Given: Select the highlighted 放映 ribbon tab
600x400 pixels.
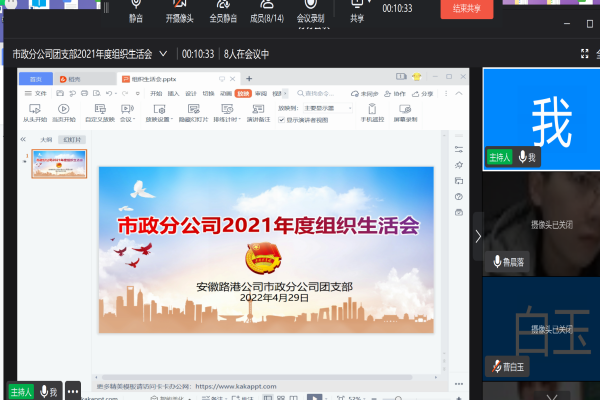Looking at the screenshot, I should coord(243,93).
